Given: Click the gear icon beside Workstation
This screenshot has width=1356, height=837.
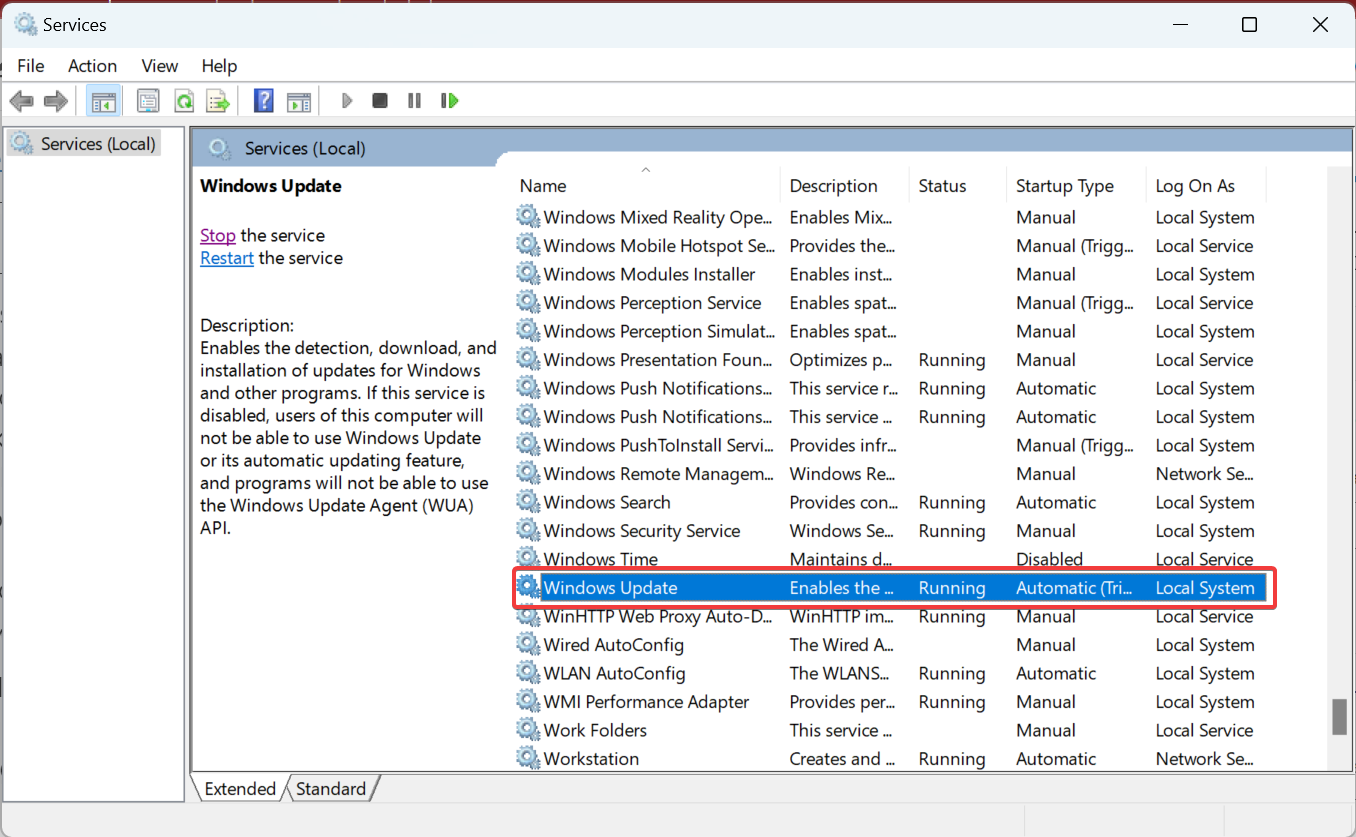Looking at the screenshot, I should click(527, 759).
